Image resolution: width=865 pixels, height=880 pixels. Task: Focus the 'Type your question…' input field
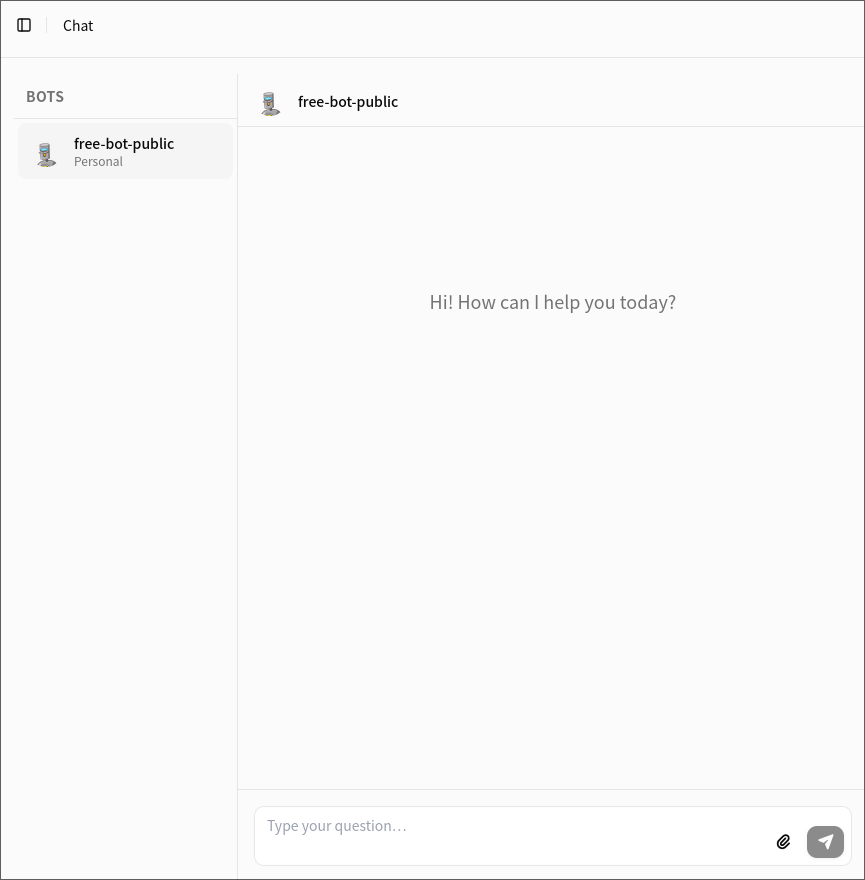510,827
